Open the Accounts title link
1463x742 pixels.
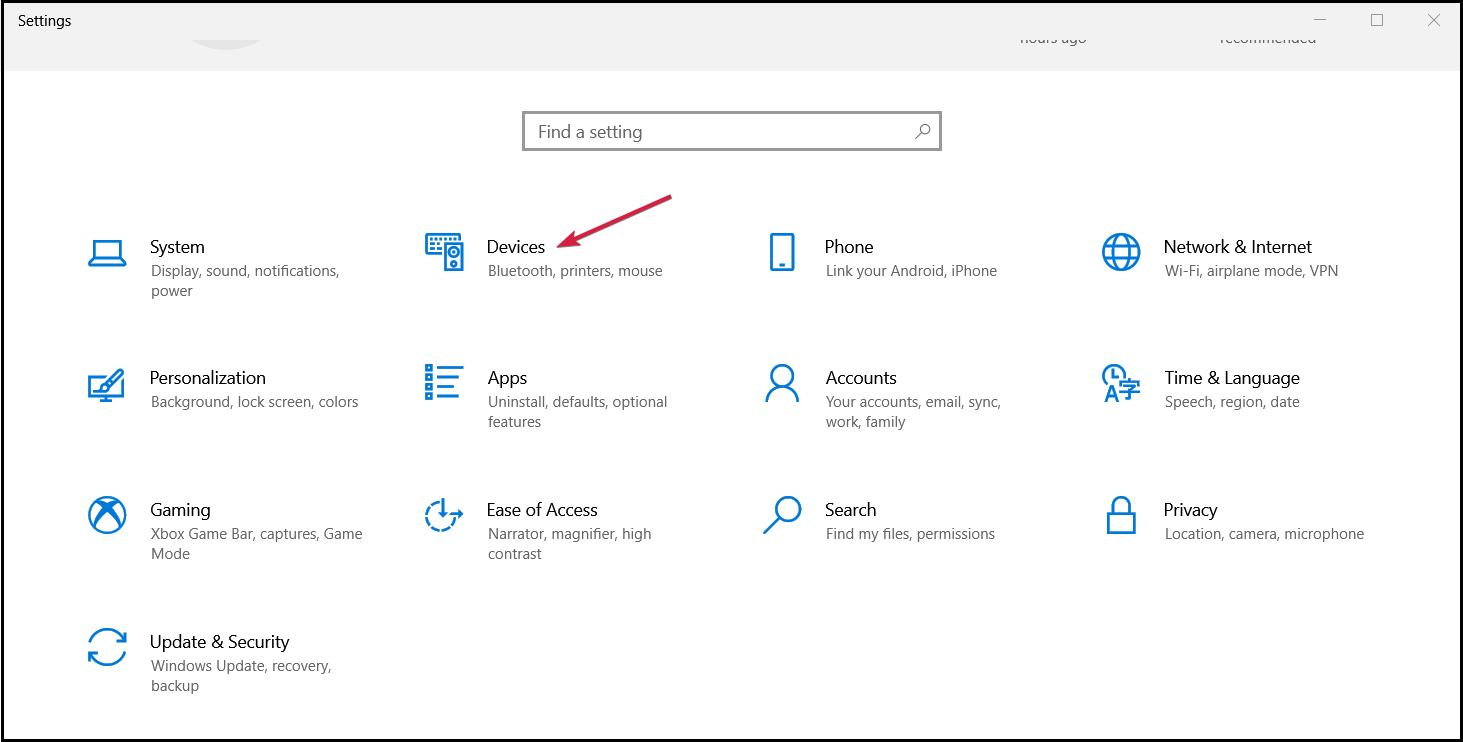(861, 378)
